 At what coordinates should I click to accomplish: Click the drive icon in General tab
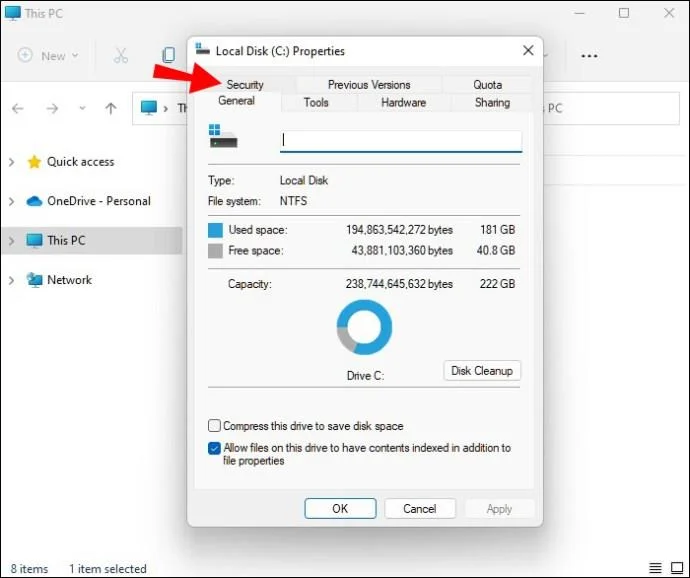(223, 136)
